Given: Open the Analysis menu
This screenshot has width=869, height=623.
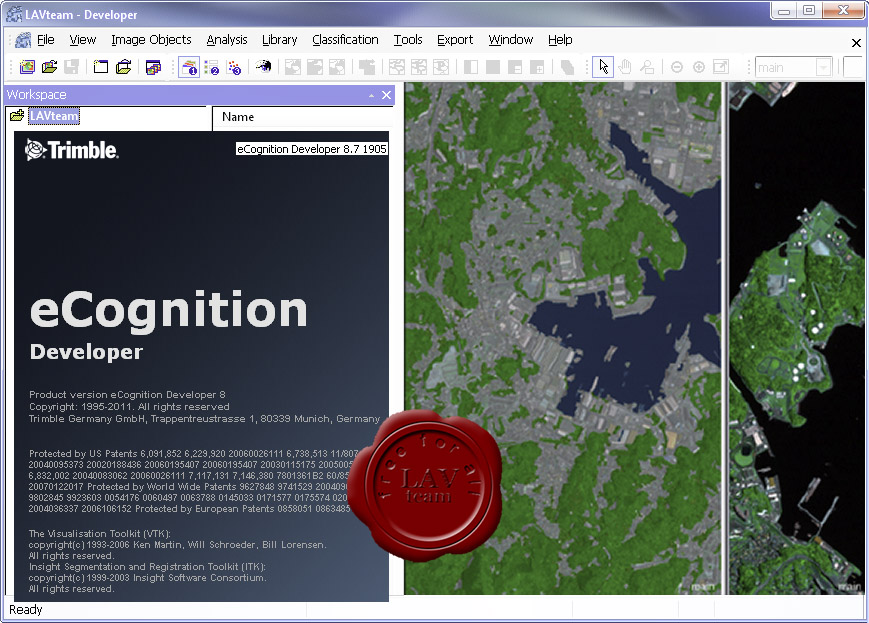Looking at the screenshot, I should pyautogui.click(x=227, y=40).
